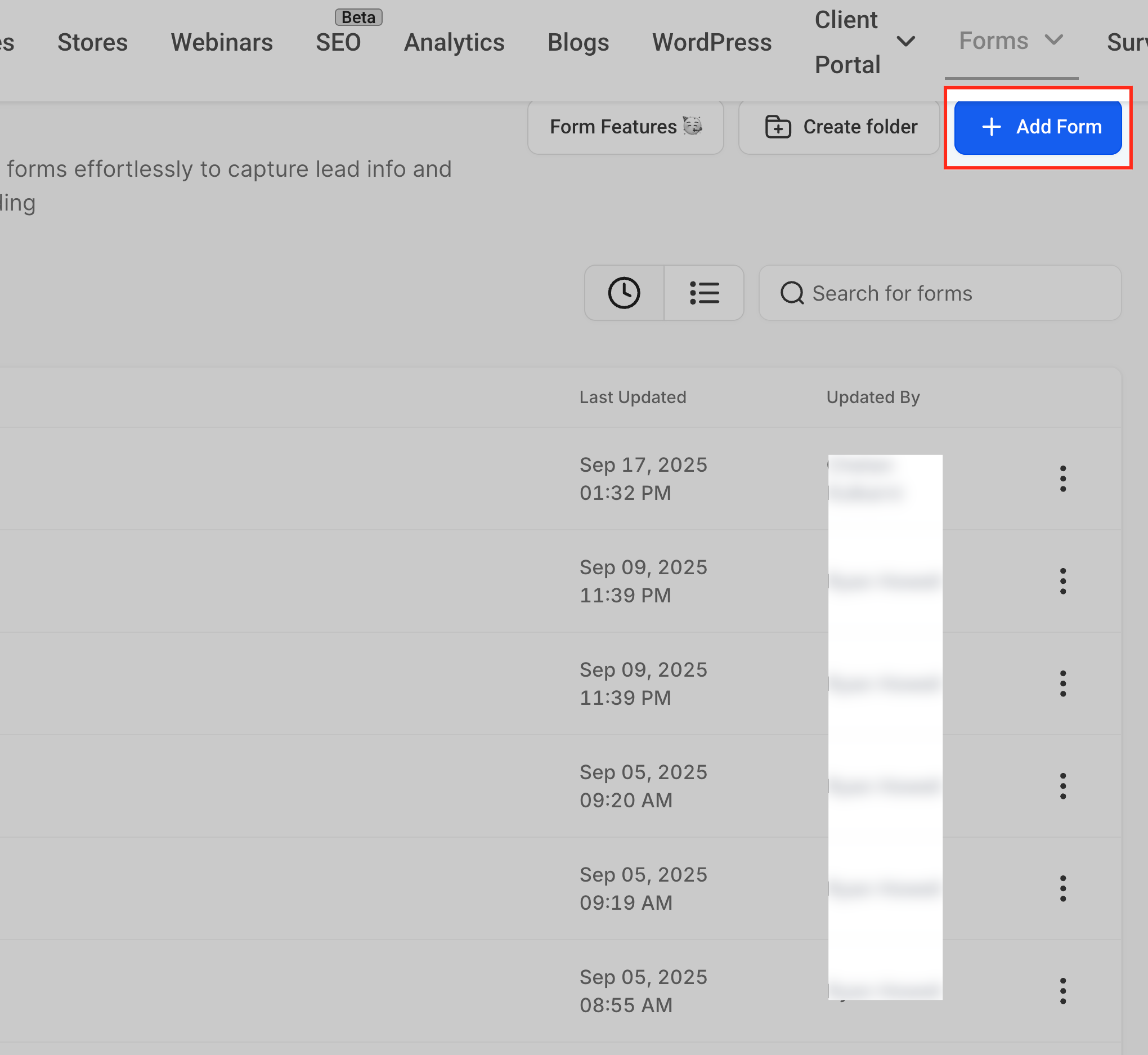
Task: Open the Blogs tab
Action: [x=578, y=42]
